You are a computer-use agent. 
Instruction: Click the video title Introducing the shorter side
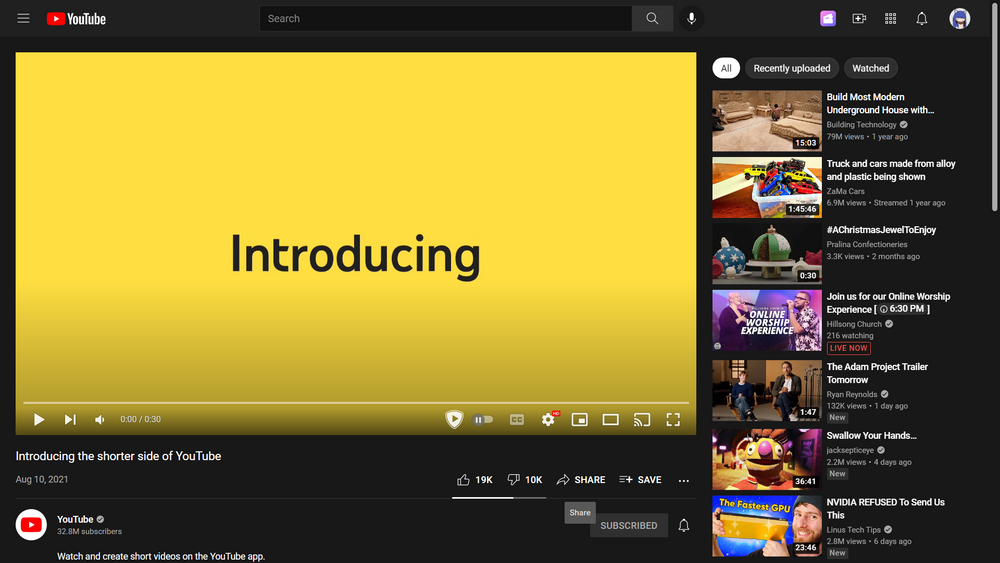tap(118, 456)
